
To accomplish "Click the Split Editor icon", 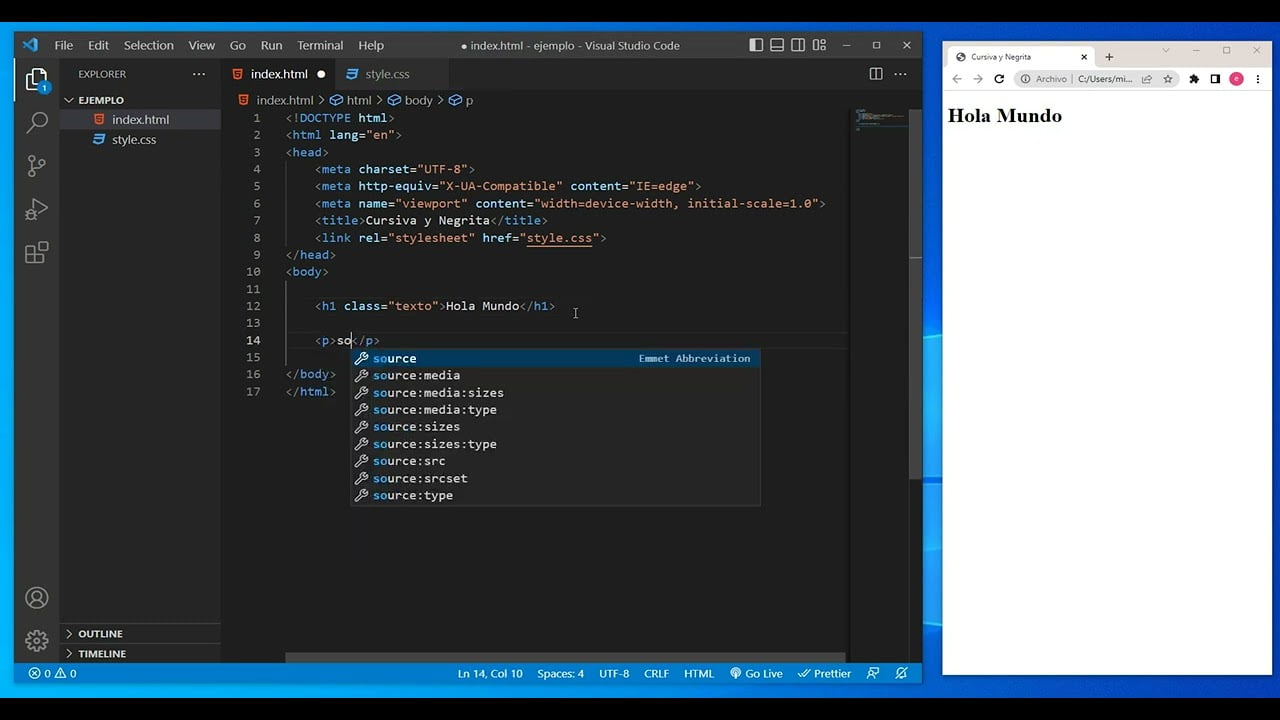I will (x=875, y=73).
